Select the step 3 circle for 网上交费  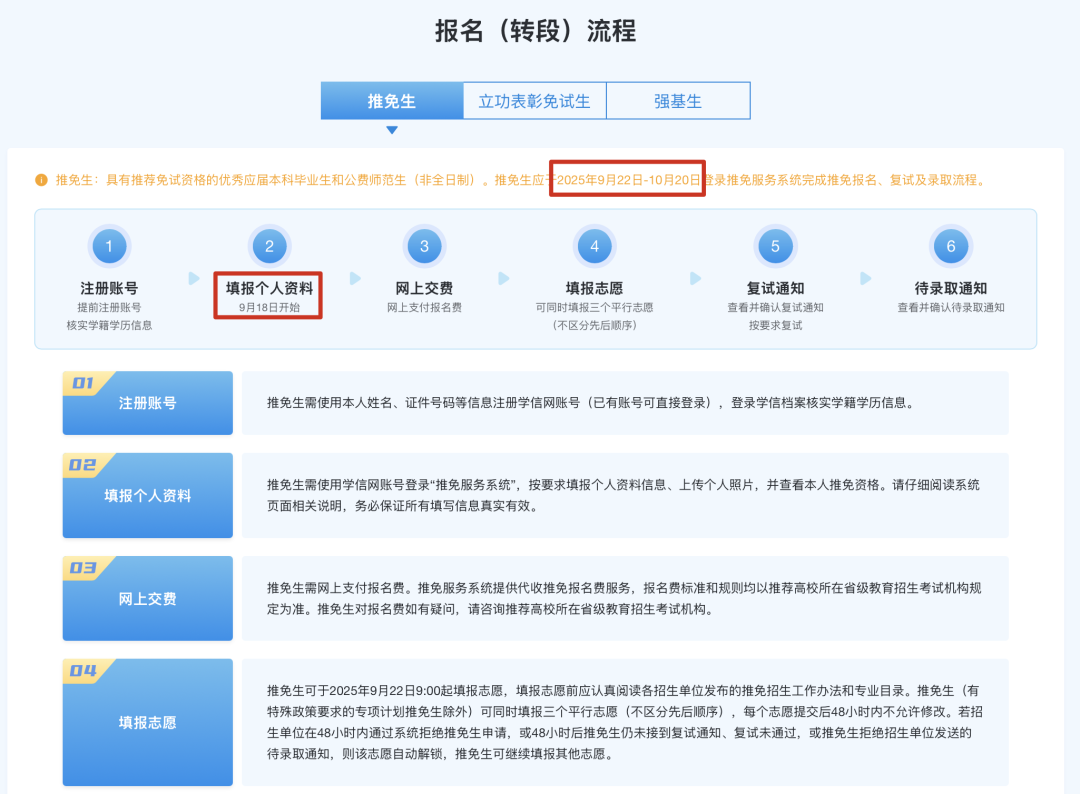[424, 246]
